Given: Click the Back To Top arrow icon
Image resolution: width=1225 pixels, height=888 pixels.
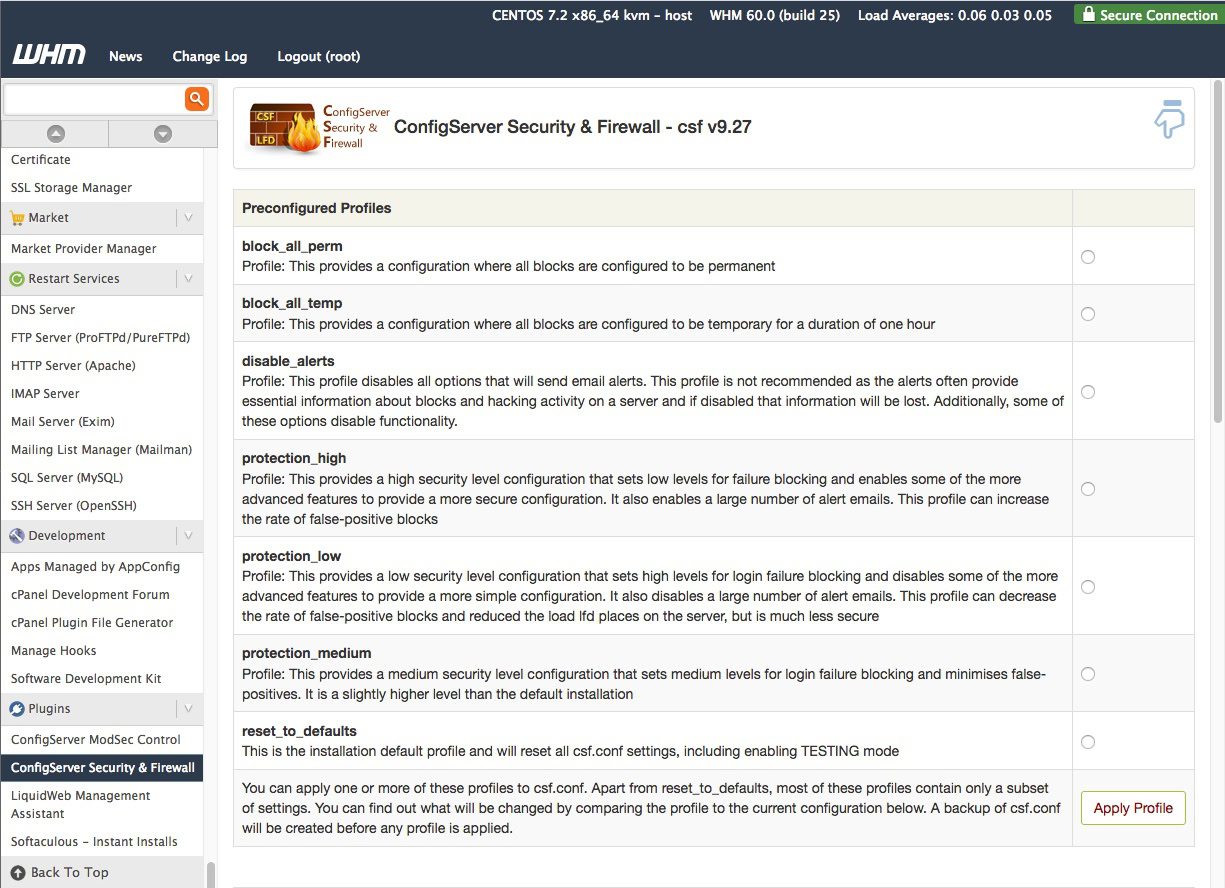Looking at the screenshot, I should coord(18,872).
